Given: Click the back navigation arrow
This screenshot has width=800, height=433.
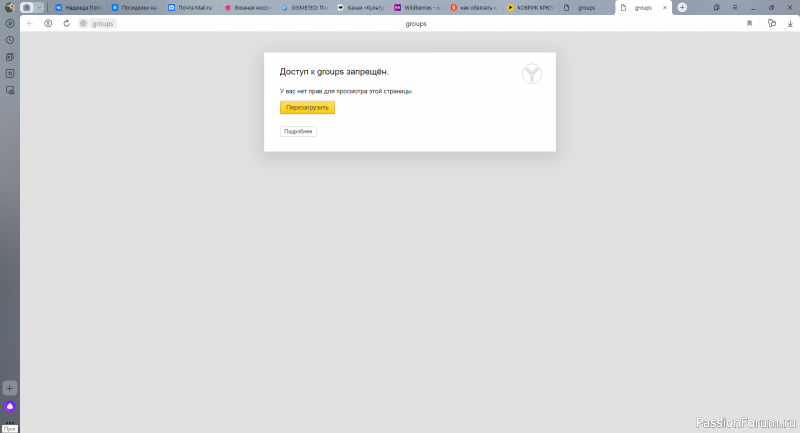Looking at the screenshot, I should point(30,23).
